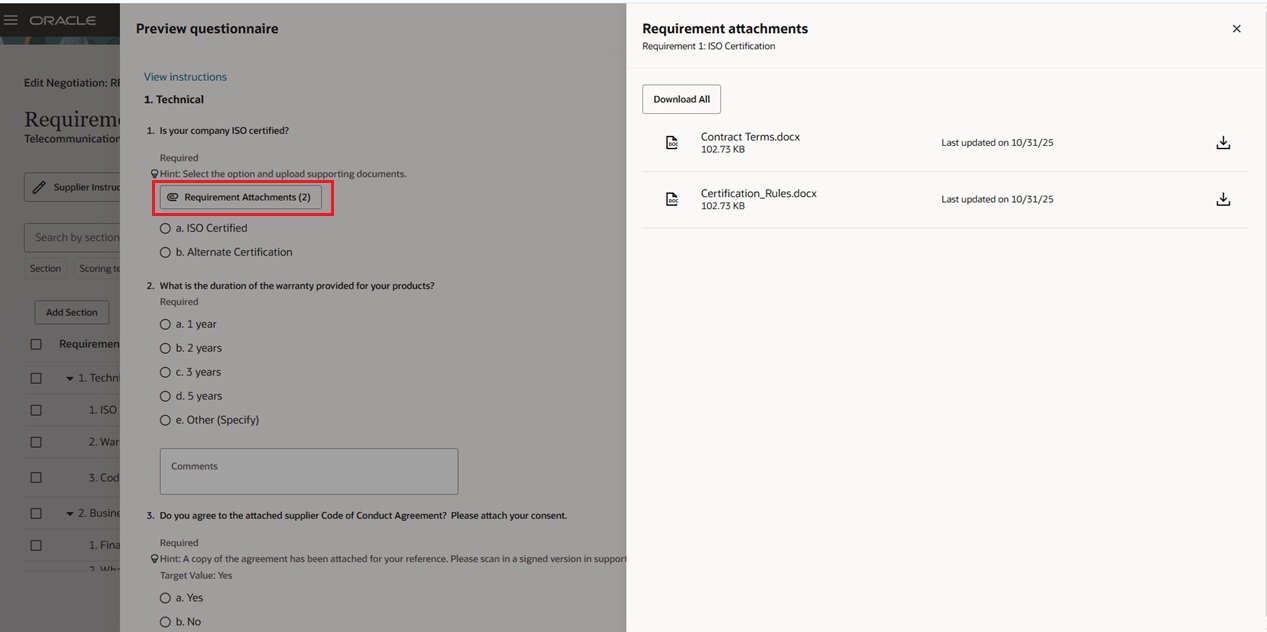This screenshot has width=1267, height=632.
Task: Select the ISO Certified radio option
Action: click(165, 227)
